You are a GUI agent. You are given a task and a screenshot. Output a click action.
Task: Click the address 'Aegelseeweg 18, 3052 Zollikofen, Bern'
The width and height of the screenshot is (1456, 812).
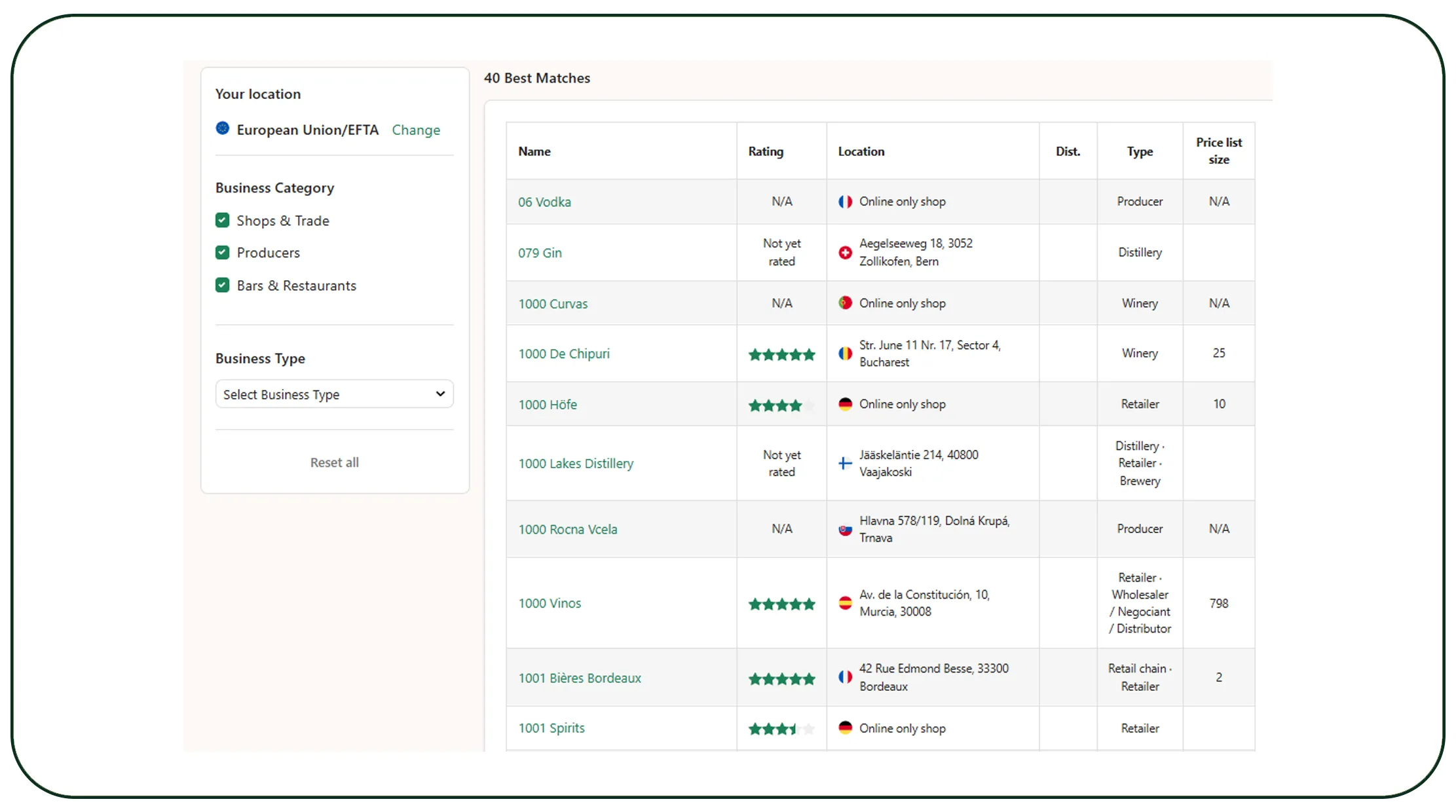pyautogui.click(x=916, y=252)
